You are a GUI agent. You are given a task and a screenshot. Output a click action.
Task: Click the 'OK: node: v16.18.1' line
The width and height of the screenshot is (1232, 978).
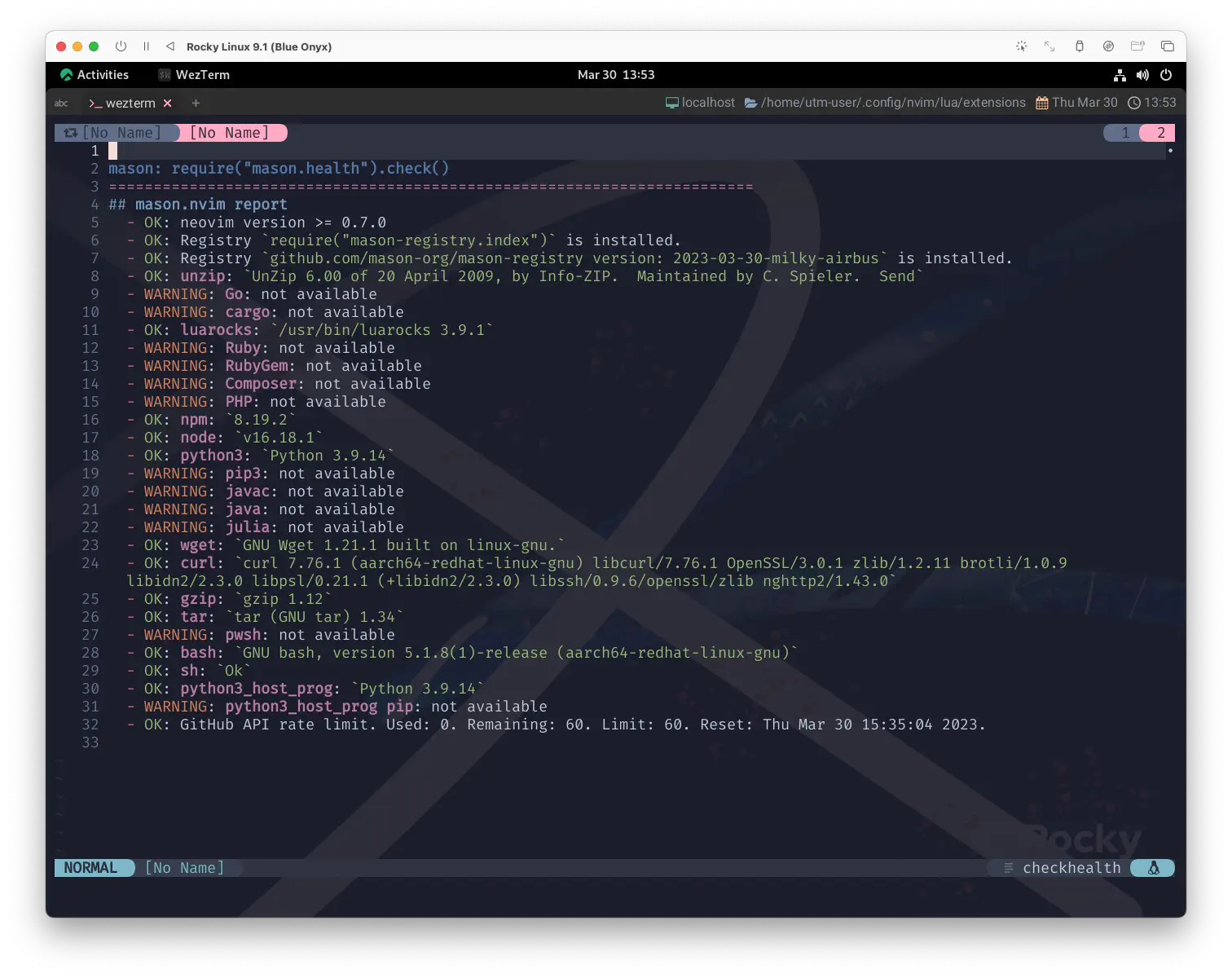[225, 438]
